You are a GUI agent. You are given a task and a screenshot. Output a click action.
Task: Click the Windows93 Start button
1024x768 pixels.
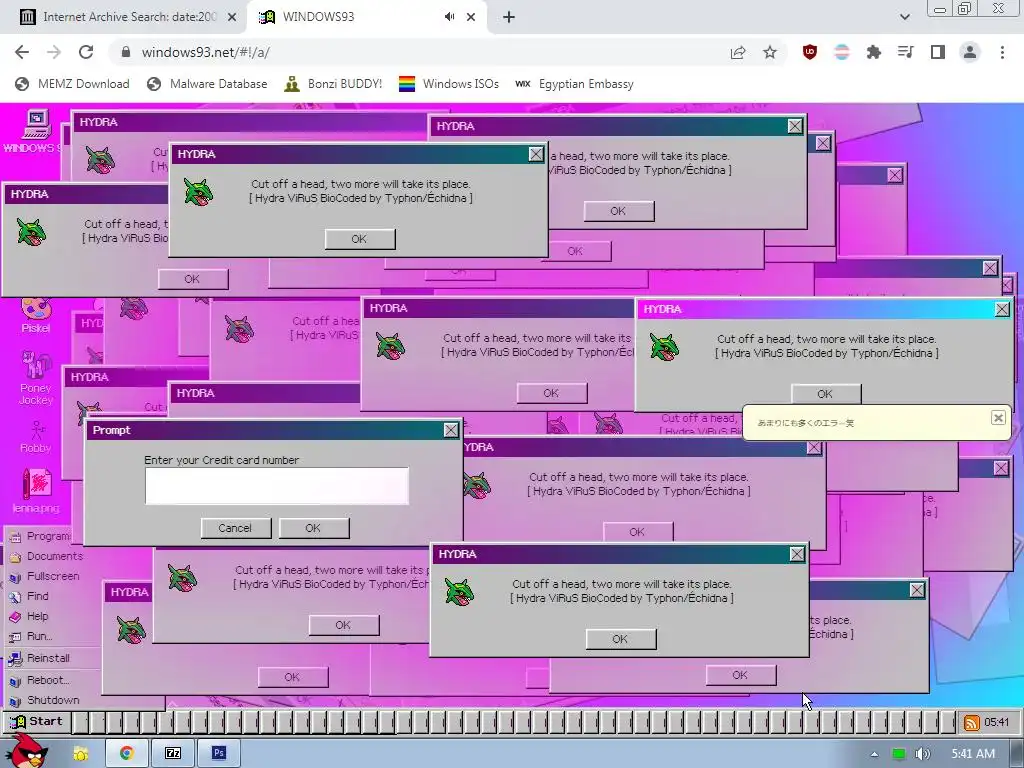point(36,722)
